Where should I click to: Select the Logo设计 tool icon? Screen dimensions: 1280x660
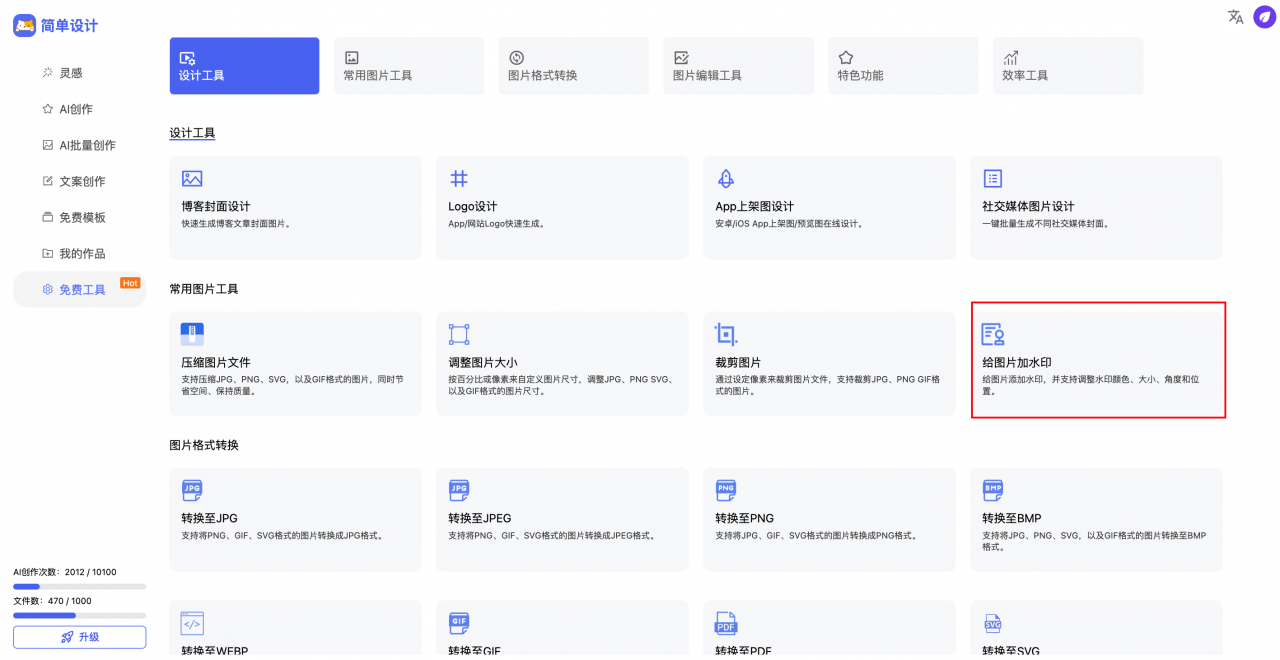point(459,177)
